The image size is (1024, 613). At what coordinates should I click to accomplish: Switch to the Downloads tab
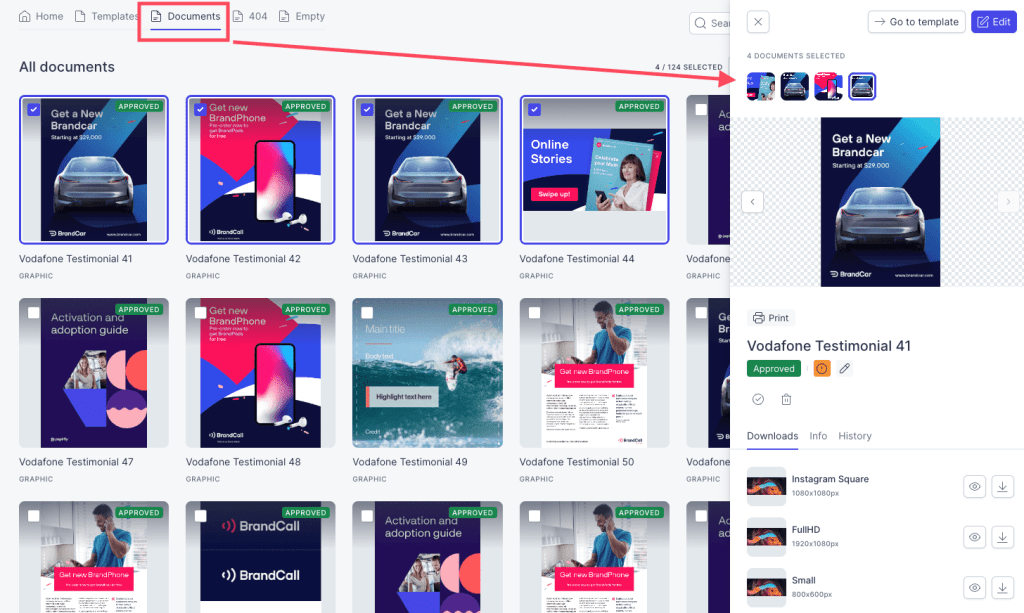[773, 436]
